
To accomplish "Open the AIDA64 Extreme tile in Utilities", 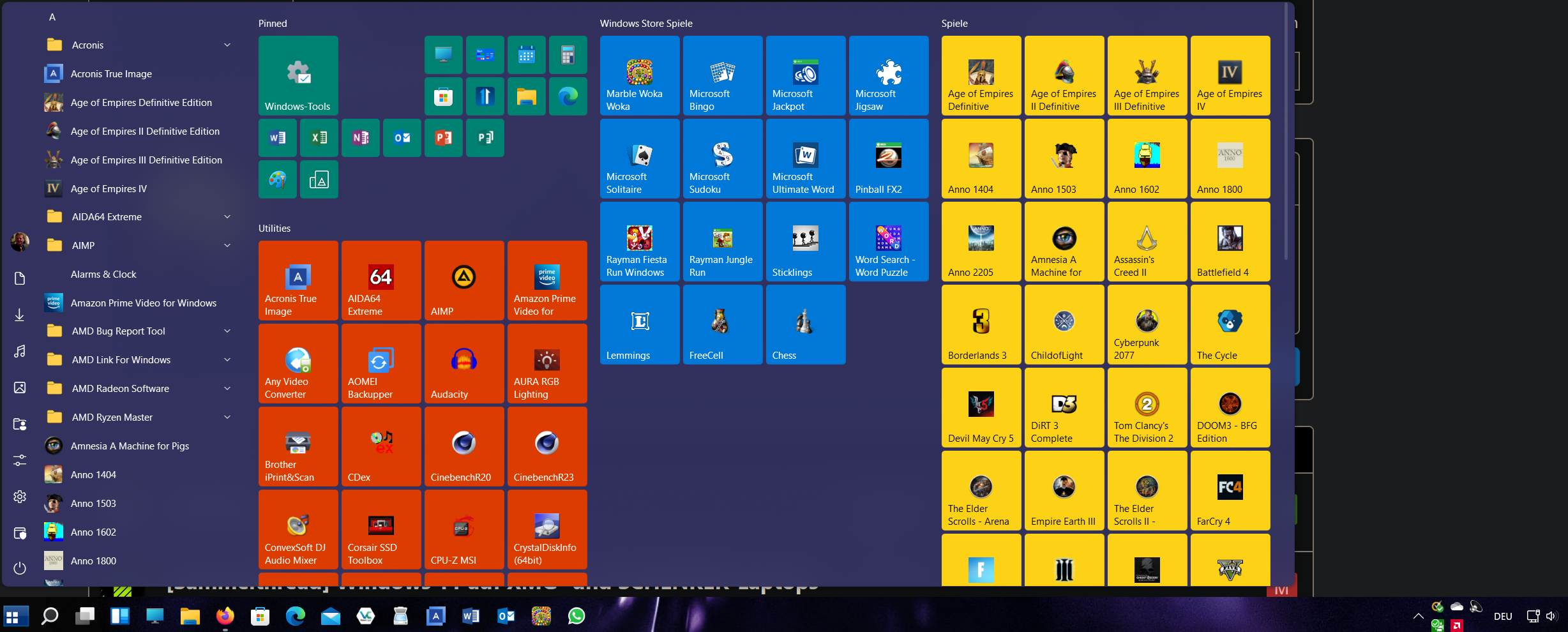I will [x=381, y=280].
